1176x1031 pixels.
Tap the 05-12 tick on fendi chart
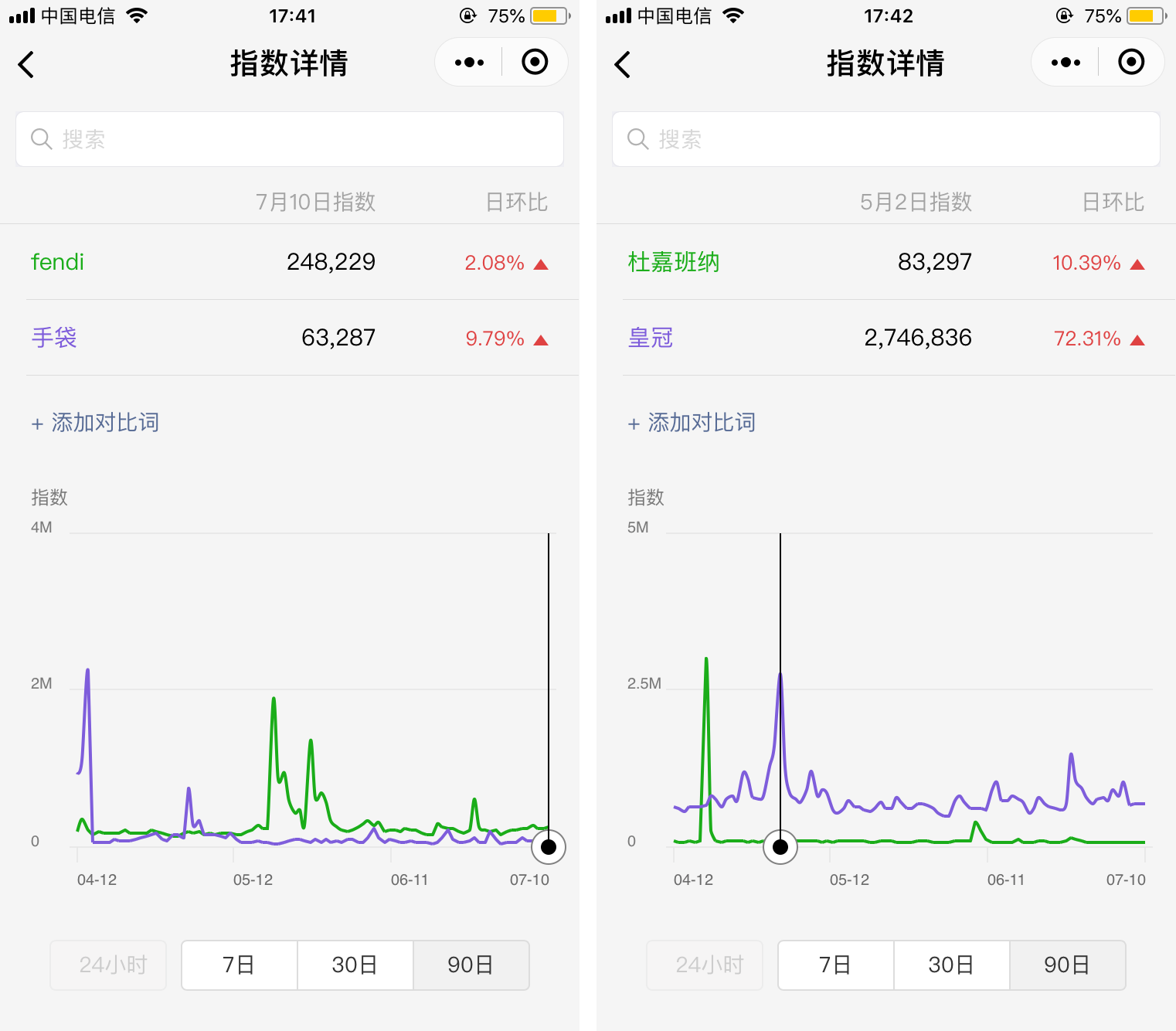(x=253, y=880)
